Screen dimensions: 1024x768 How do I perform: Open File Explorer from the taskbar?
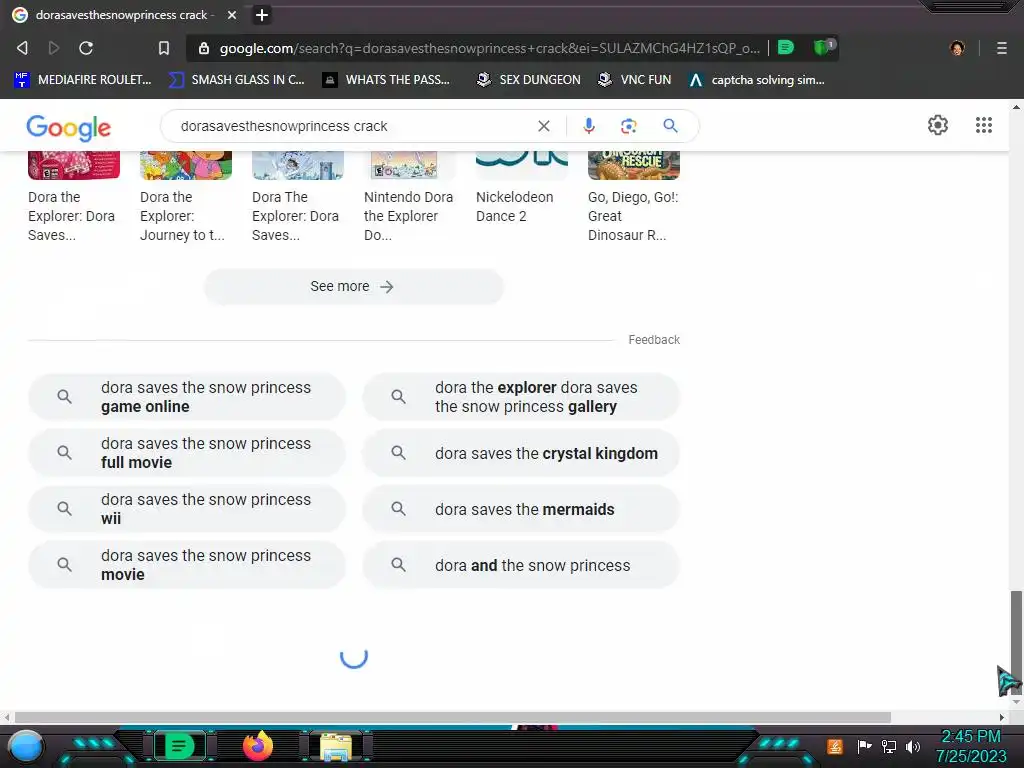pos(336,747)
